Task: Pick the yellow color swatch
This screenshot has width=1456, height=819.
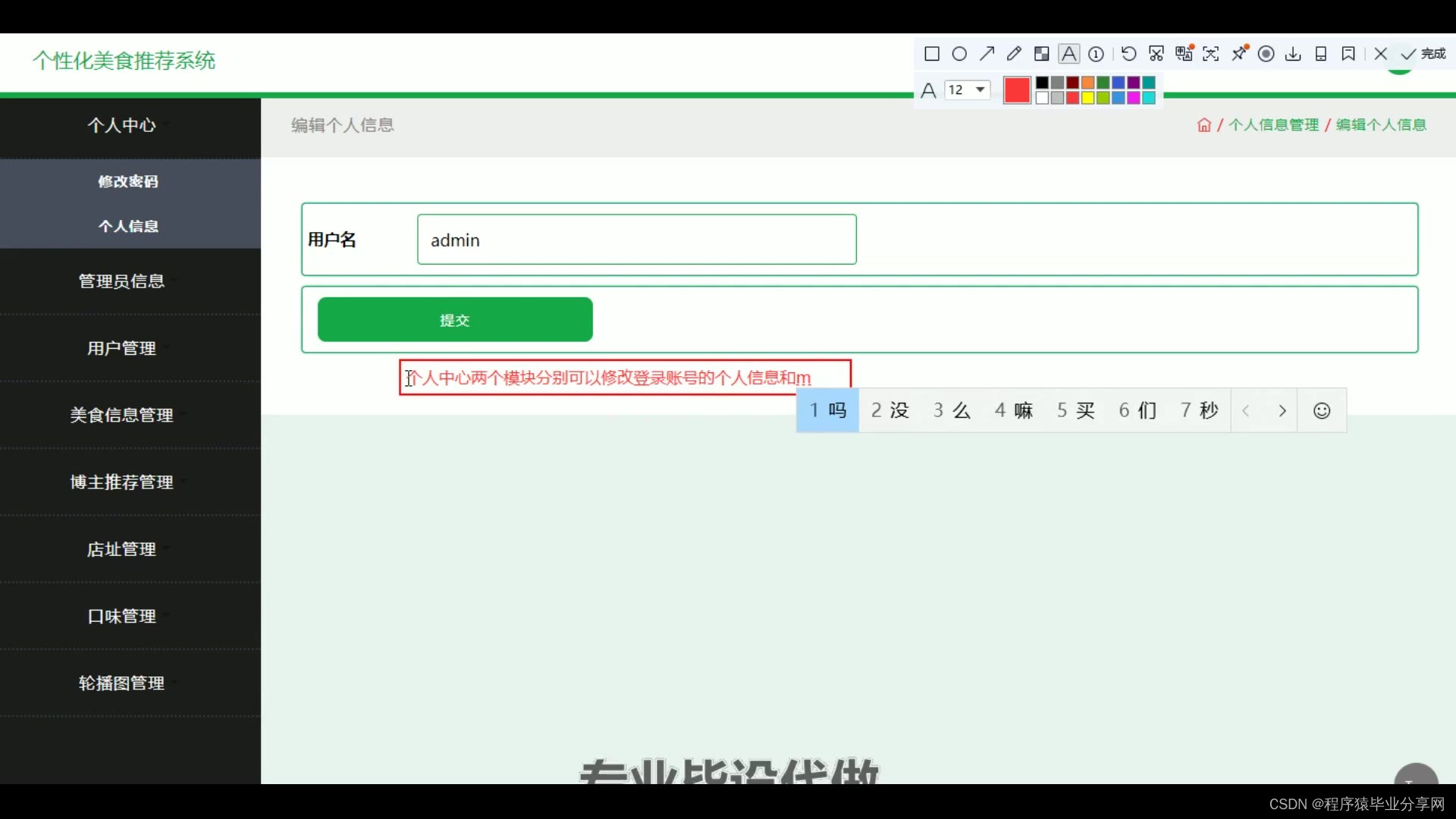Action: click(x=1087, y=98)
